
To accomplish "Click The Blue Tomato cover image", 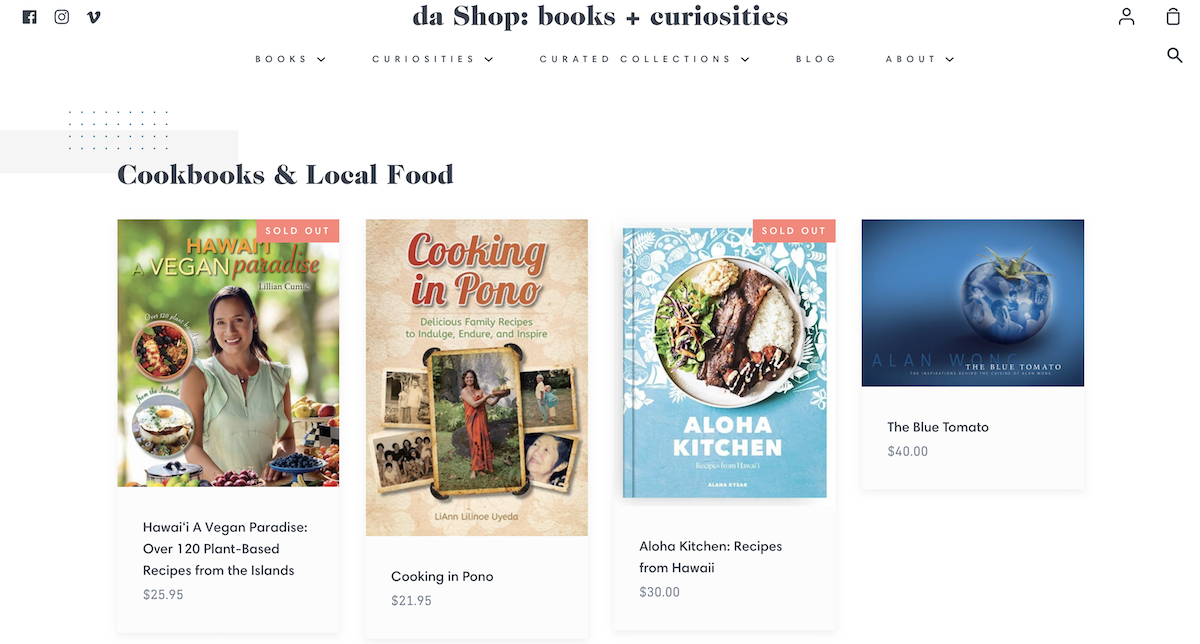I will coord(972,302).
